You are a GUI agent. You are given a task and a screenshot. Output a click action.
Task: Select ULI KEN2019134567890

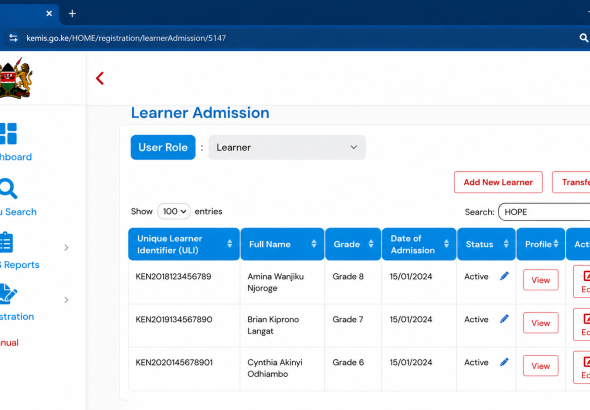pos(174,319)
